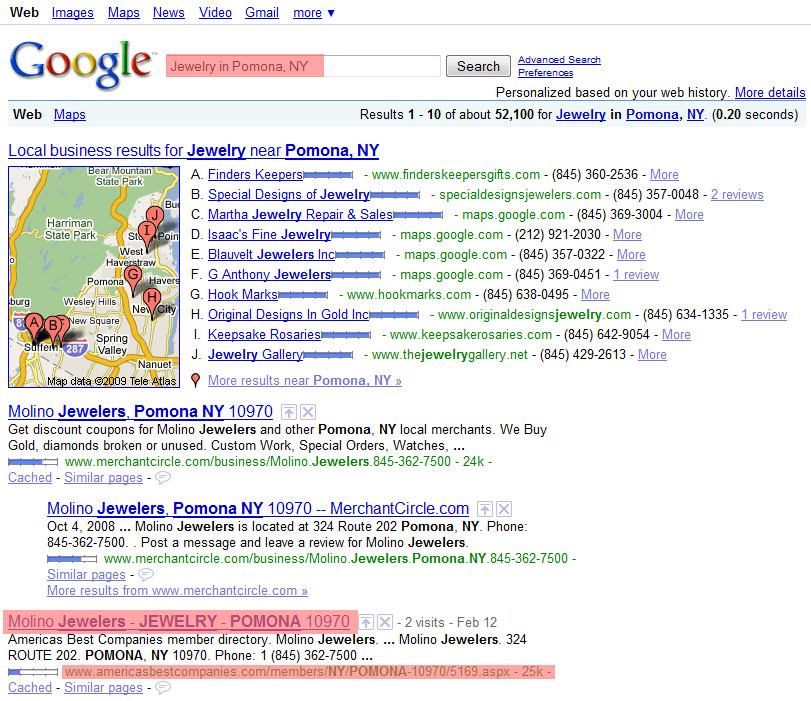The height and width of the screenshot is (701, 811).
Task: Click map marker B near Suffern
Action: point(52,328)
